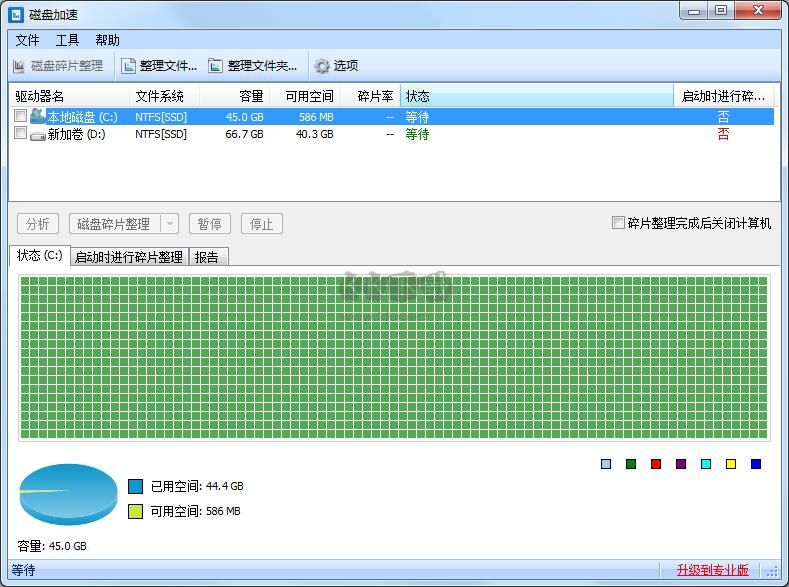Click the 整理文件夹 toolbar icon

[x=215, y=66]
